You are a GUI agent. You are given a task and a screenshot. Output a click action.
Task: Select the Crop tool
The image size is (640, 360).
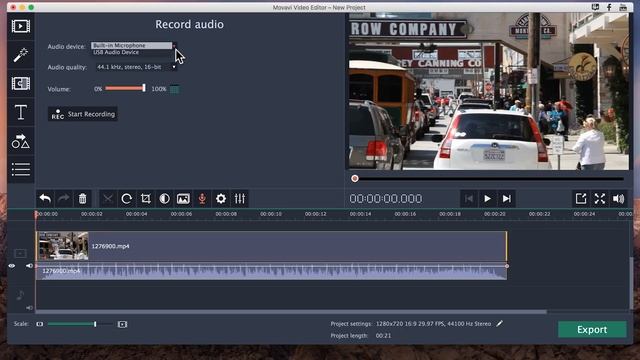pos(146,199)
